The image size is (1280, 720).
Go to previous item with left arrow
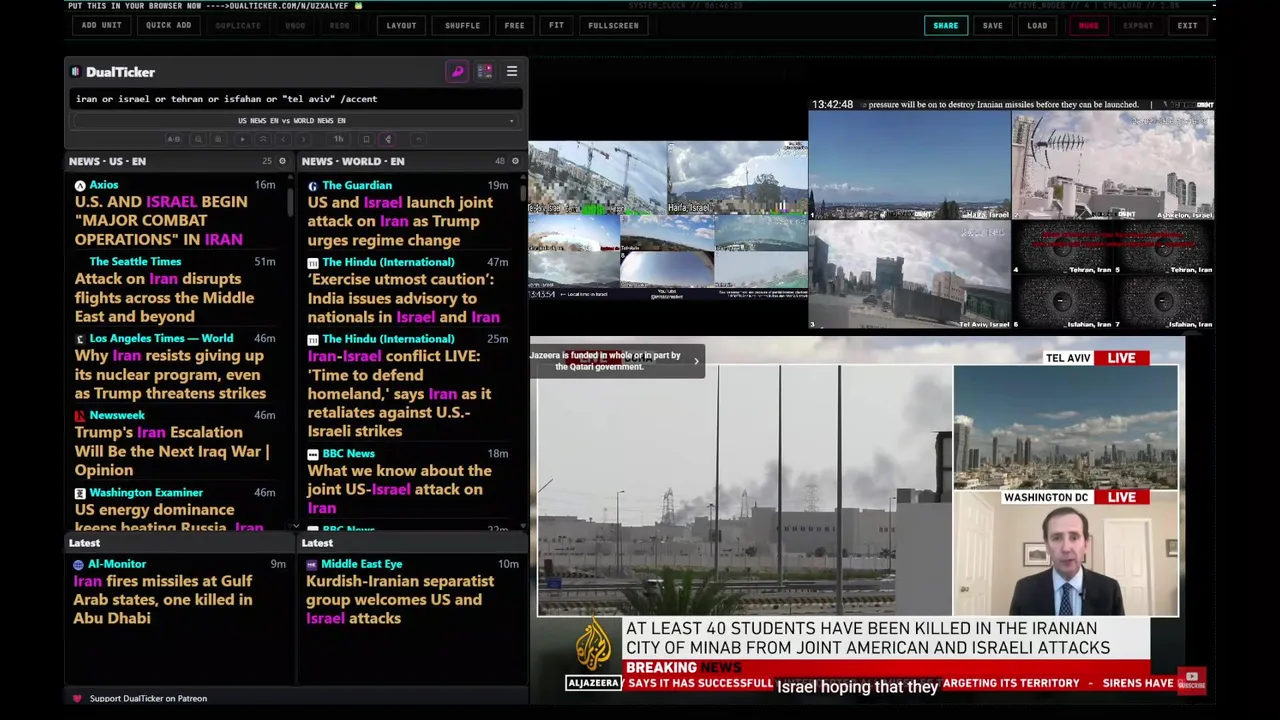tap(283, 139)
